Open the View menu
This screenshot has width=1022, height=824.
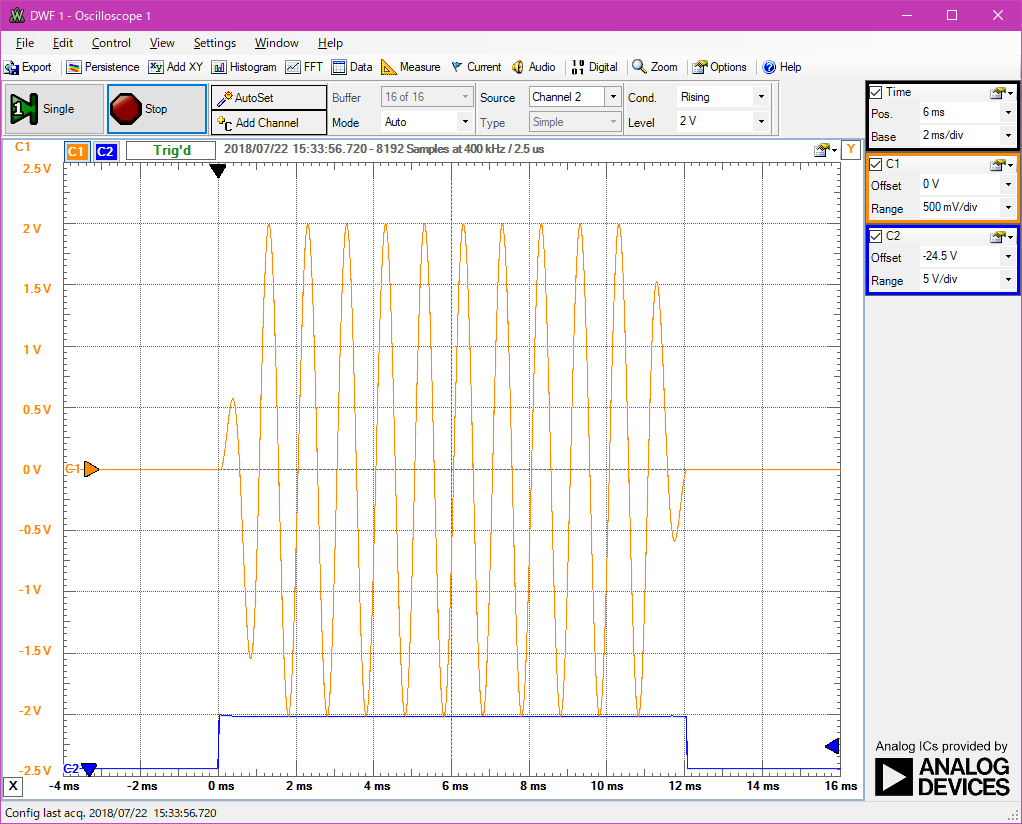pyautogui.click(x=162, y=43)
